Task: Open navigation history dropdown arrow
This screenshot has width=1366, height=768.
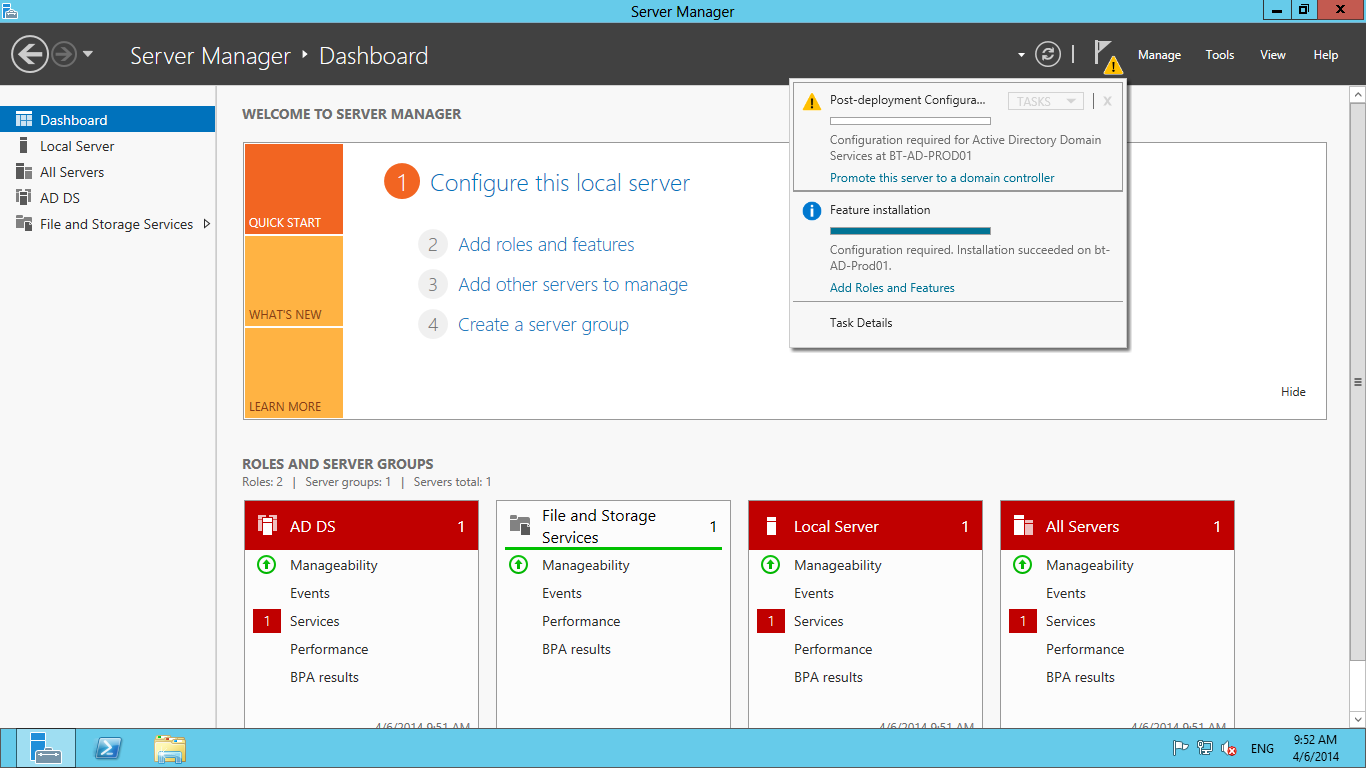Action: pos(88,54)
